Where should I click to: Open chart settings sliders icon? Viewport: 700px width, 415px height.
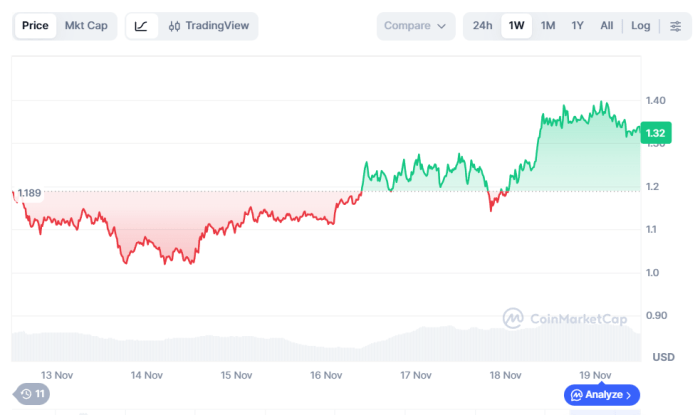pos(675,26)
